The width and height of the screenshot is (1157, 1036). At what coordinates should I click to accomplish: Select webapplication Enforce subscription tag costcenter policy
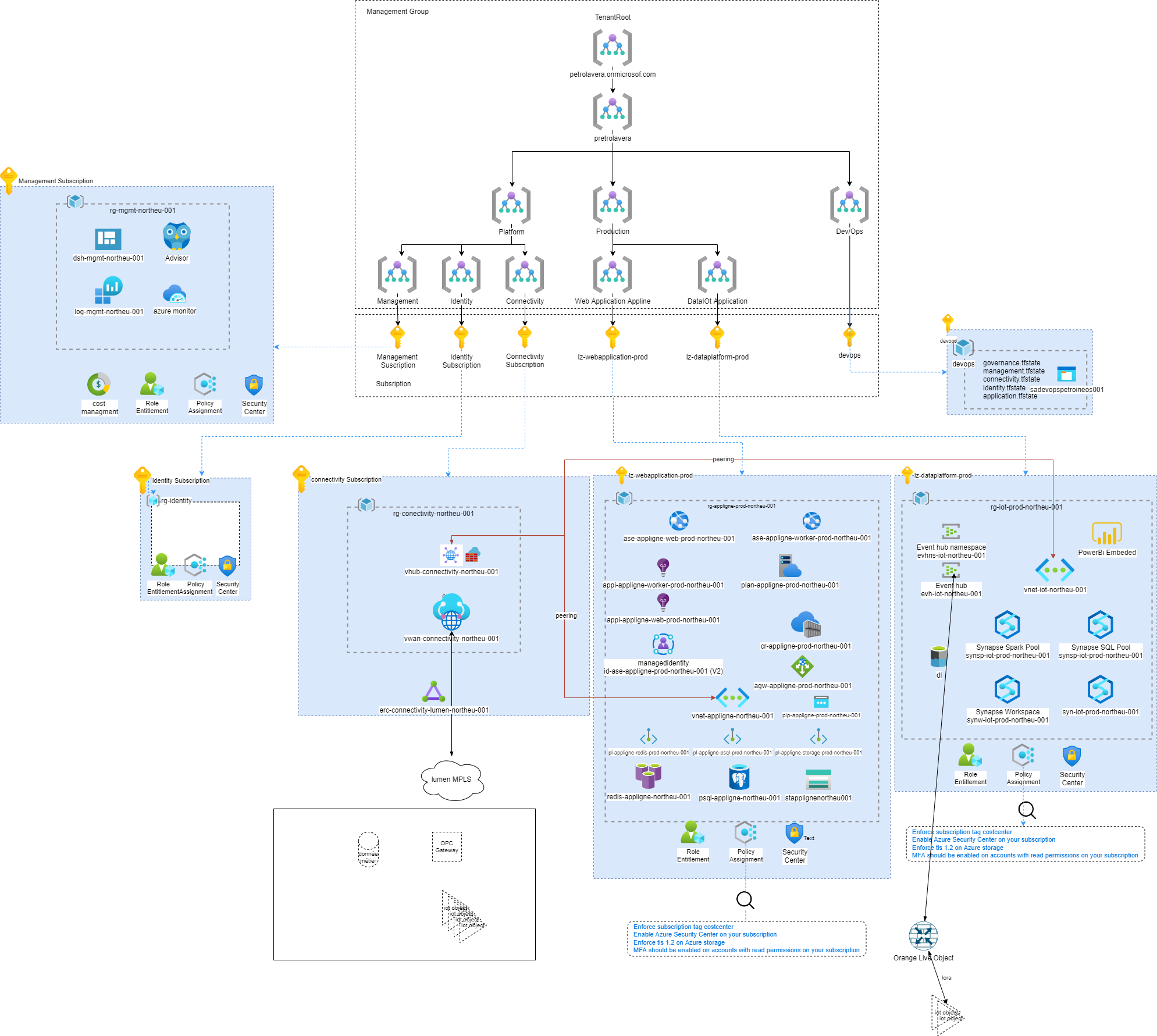[x=683, y=927]
